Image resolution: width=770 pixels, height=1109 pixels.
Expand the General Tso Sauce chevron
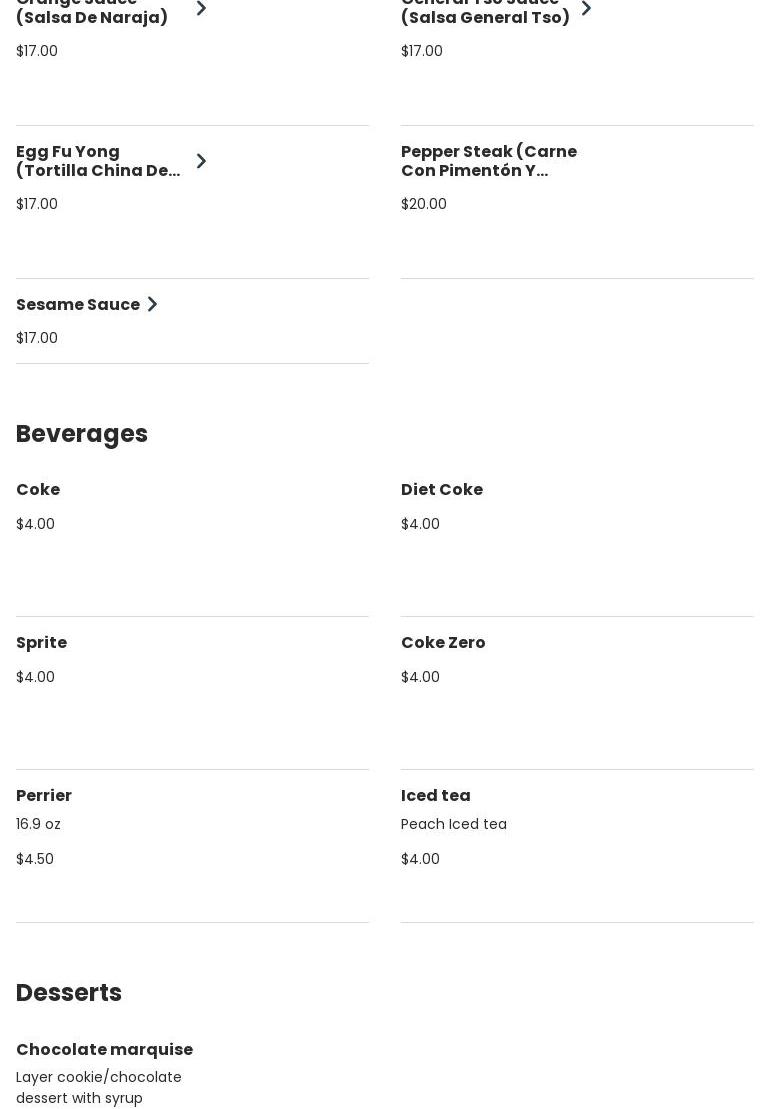[x=586, y=9]
